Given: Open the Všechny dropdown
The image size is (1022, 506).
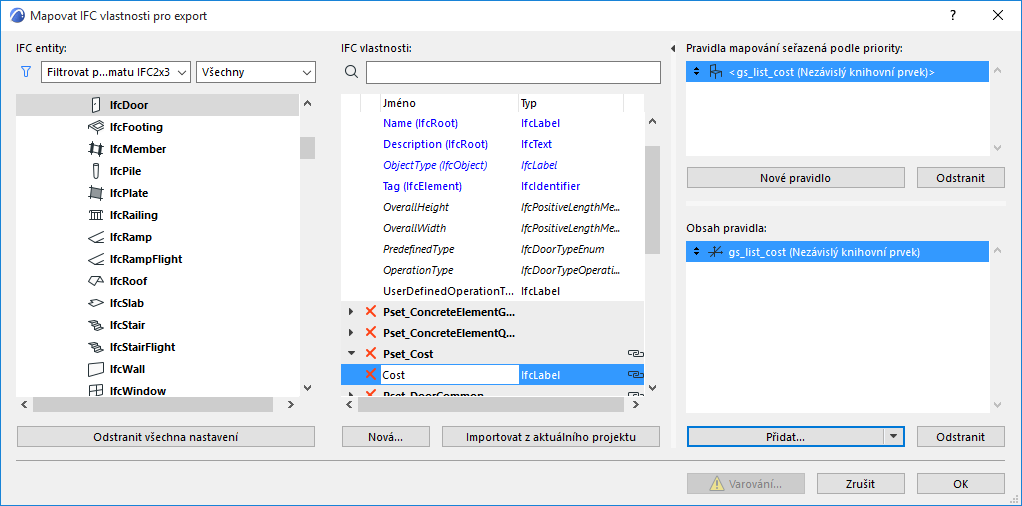Looking at the screenshot, I should click(256, 72).
